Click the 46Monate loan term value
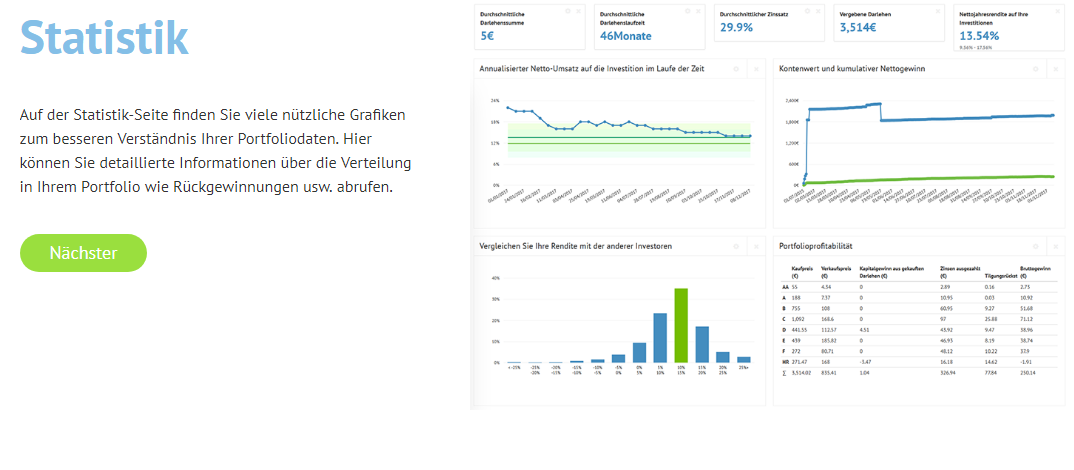Image resolution: width=1074 pixels, height=470 pixels. pyautogui.click(x=625, y=36)
